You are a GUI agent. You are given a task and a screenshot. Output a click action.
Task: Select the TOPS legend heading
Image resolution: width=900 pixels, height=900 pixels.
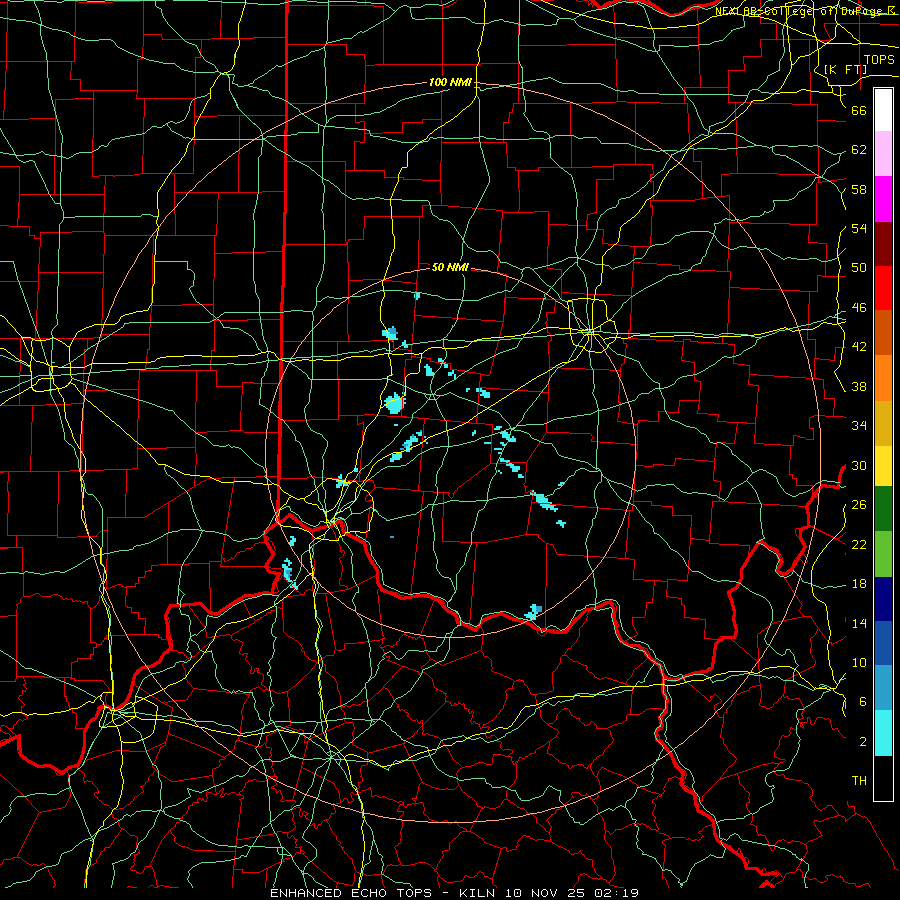[x=879, y=59]
